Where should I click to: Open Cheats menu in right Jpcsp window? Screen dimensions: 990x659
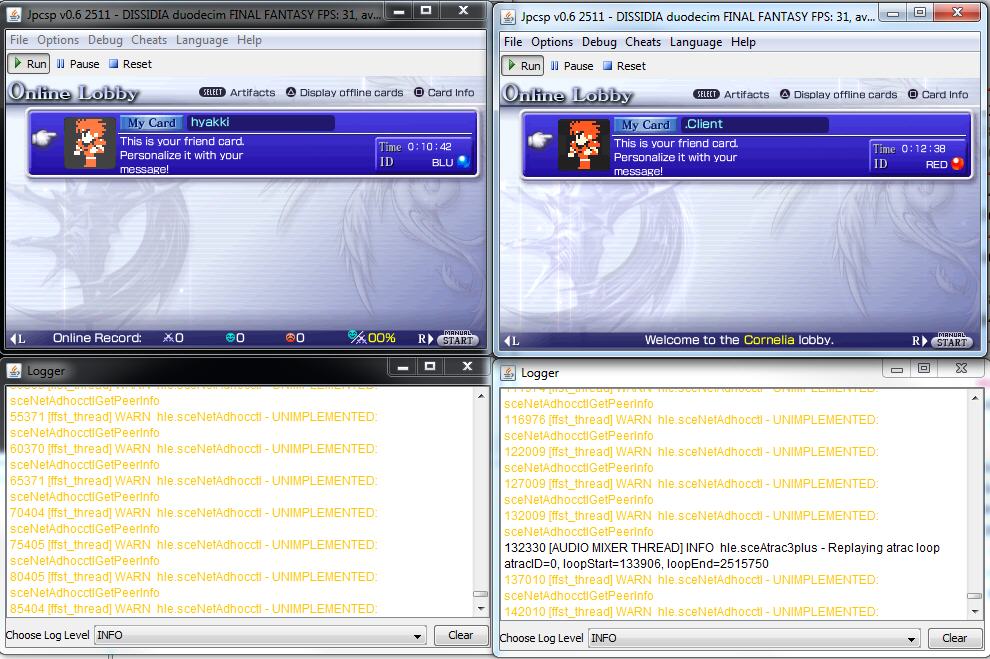pos(643,42)
